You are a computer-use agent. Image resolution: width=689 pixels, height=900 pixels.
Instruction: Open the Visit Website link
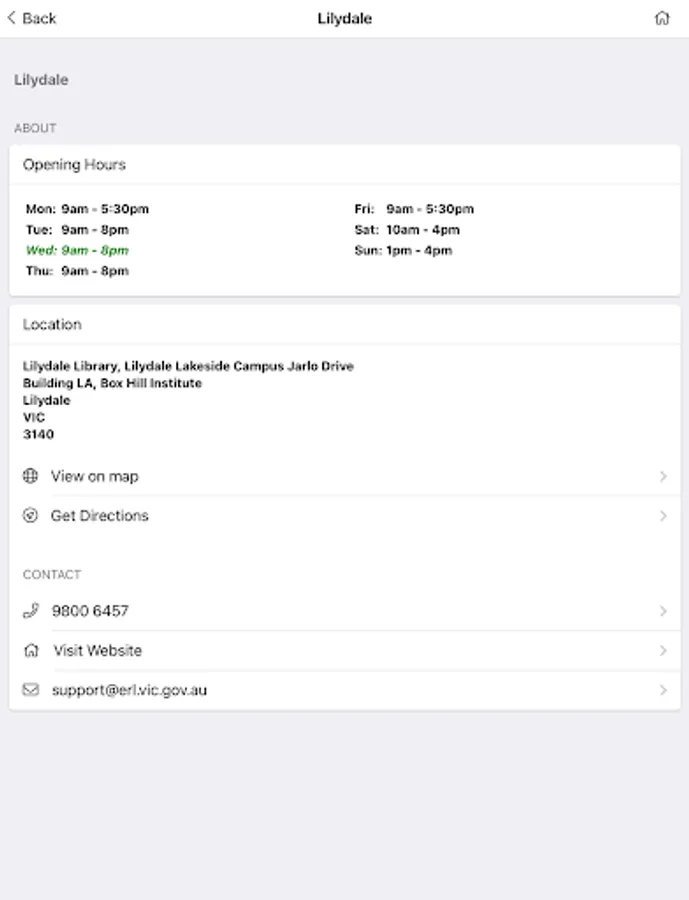[98, 650]
